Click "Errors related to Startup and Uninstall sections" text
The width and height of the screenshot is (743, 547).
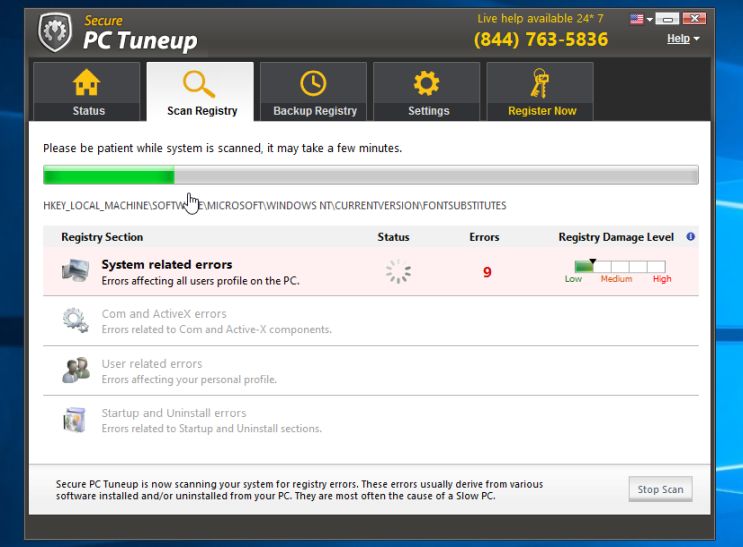[211, 428]
